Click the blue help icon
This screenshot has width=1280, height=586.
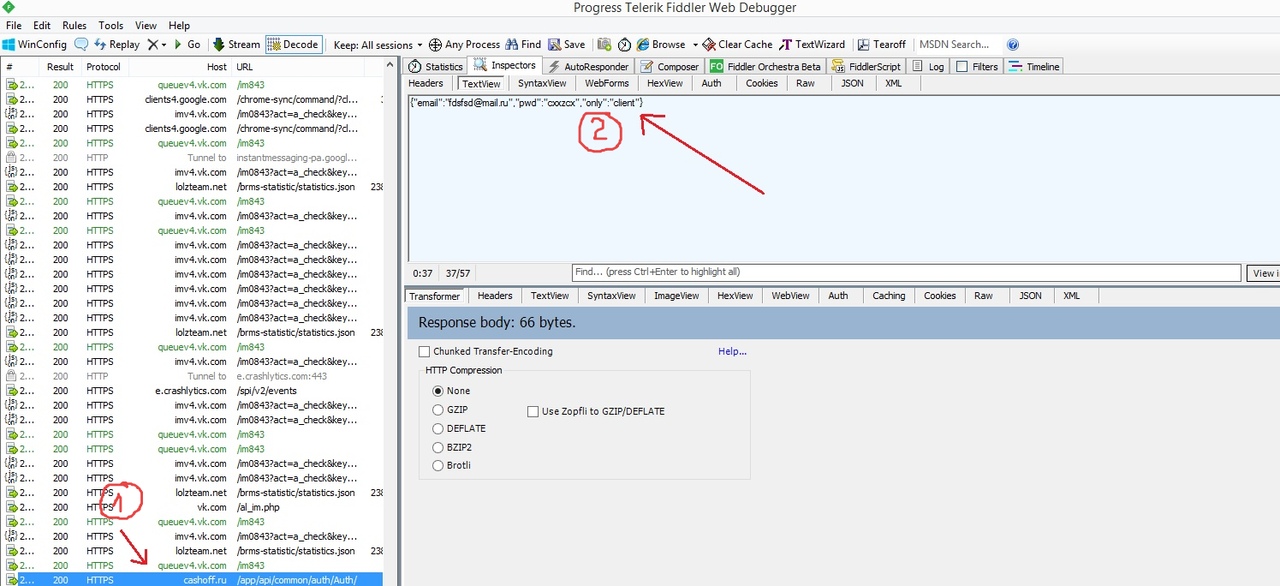pyautogui.click(x=1013, y=45)
